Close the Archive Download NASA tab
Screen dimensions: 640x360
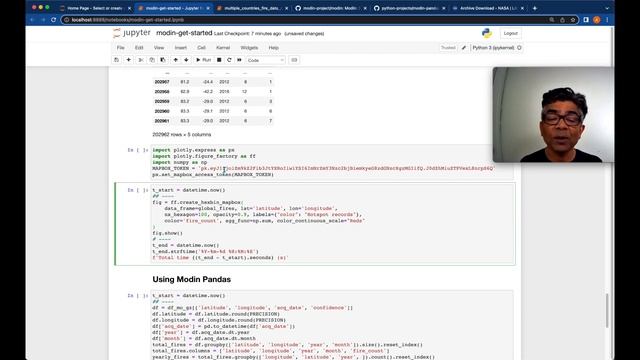pyautogui.click(x=522, y=8)
